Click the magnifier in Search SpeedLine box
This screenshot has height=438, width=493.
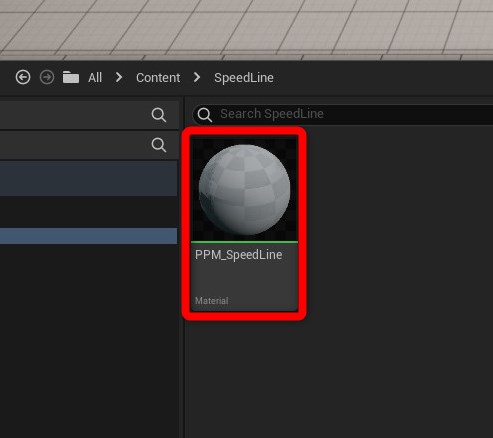(204, 114)
